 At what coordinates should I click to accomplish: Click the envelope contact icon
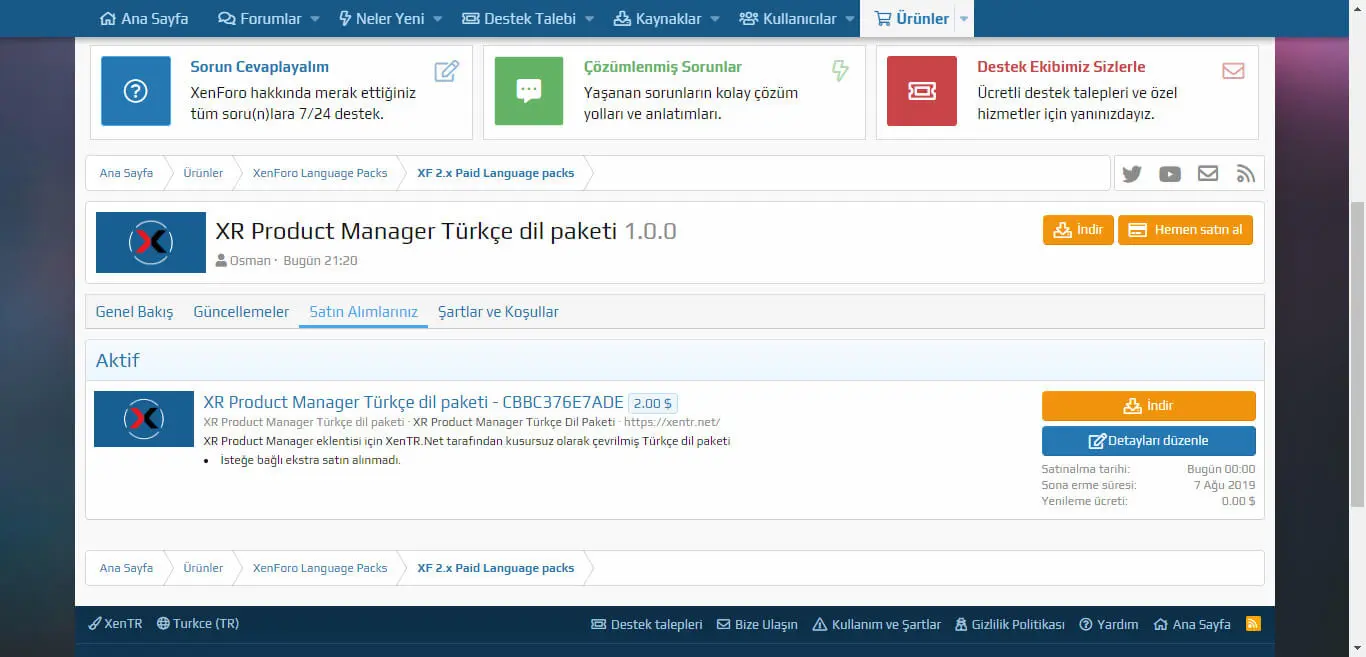[x=1208, y=174]
